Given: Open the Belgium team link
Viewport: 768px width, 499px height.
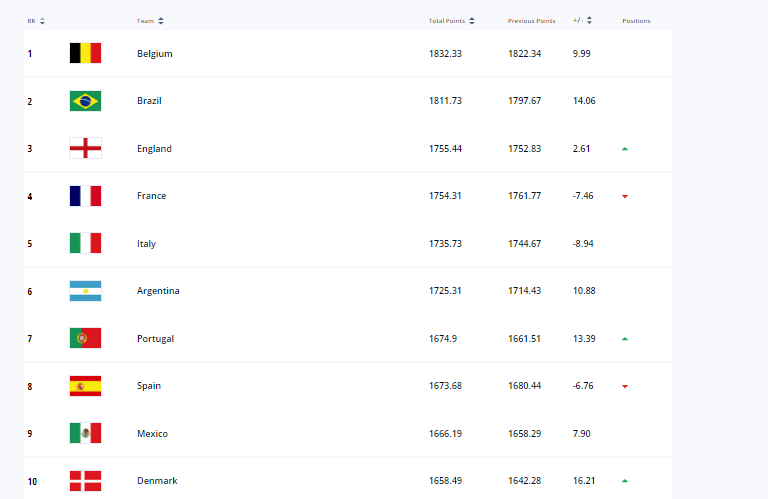Looking at the screenshot, I should 155,54.
